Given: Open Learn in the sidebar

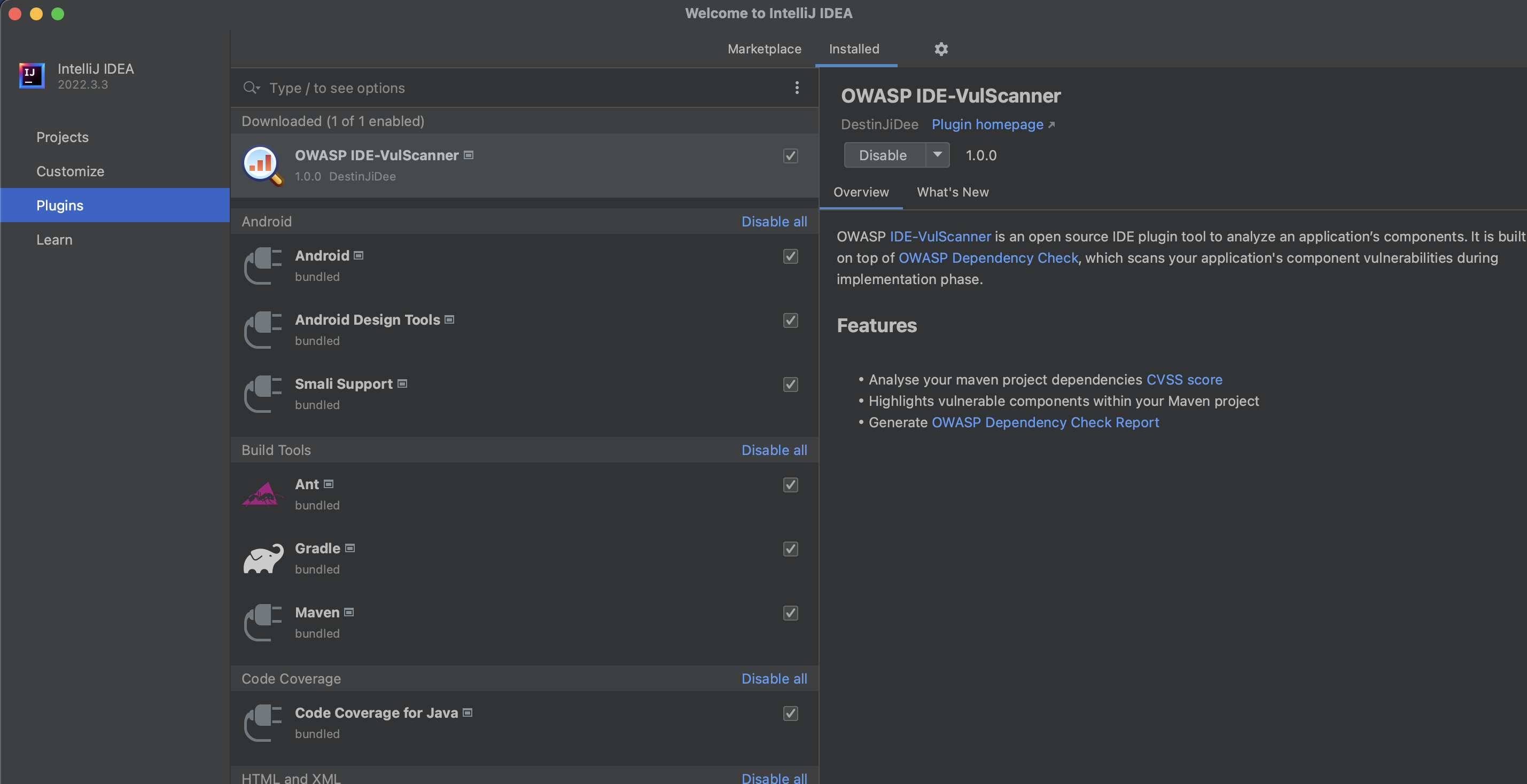Looking at the screenshot, I should 115,239.
